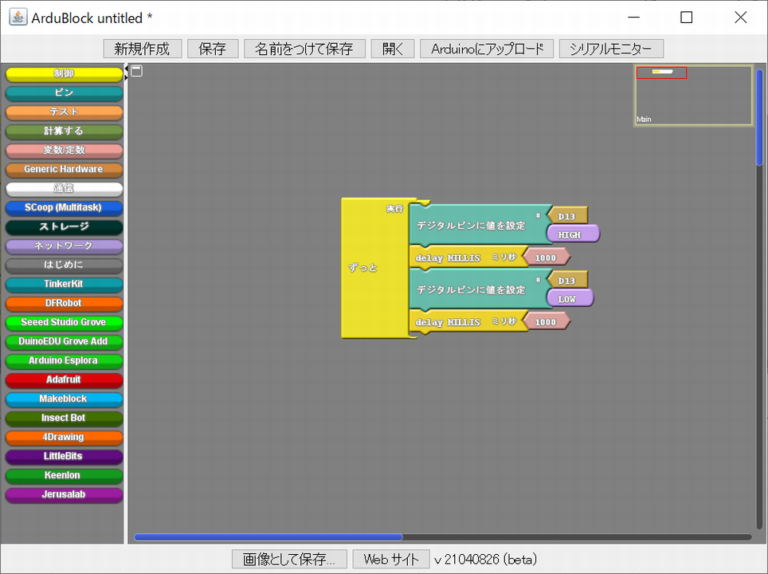Click Arduinoにアップロード to upload
The height and width of the screenshot is (574, 768).
[486, 48]
